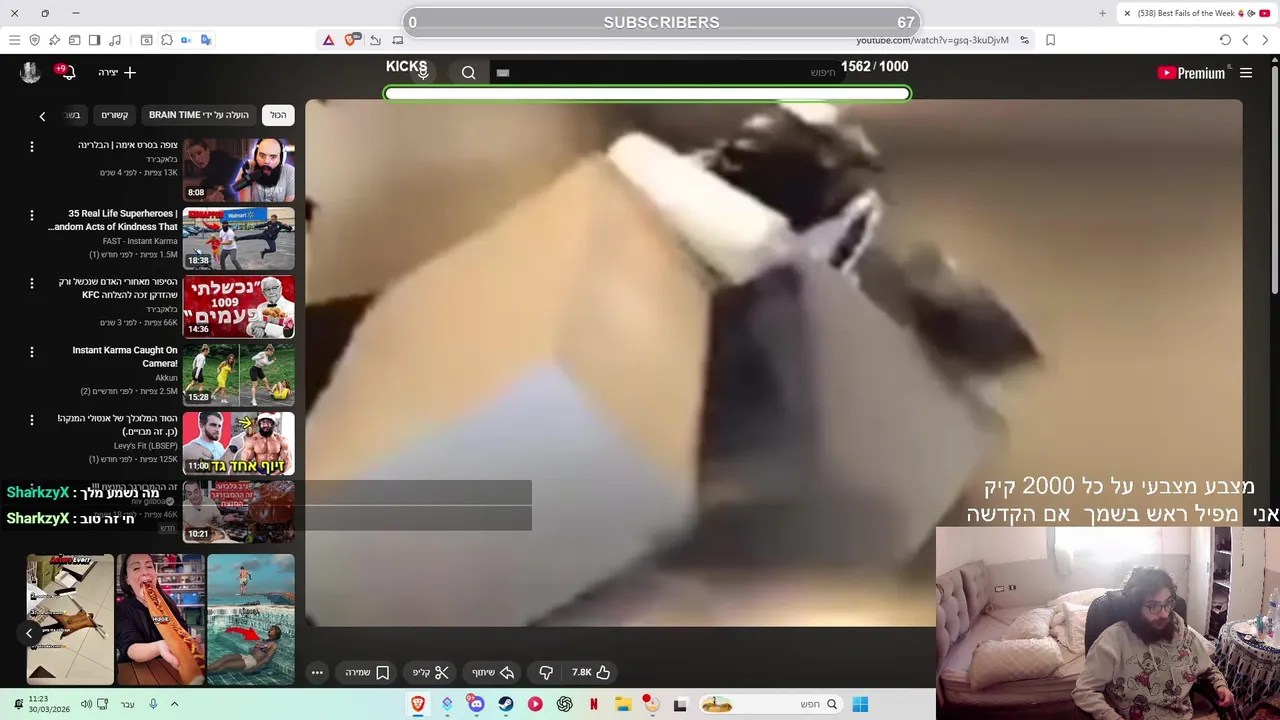Image resolution: width=1280 pixels, height=720 pixels.
Task: Click the Shorts shelf previous arrow
Action: pyautogui.click(x=29, y=633)
